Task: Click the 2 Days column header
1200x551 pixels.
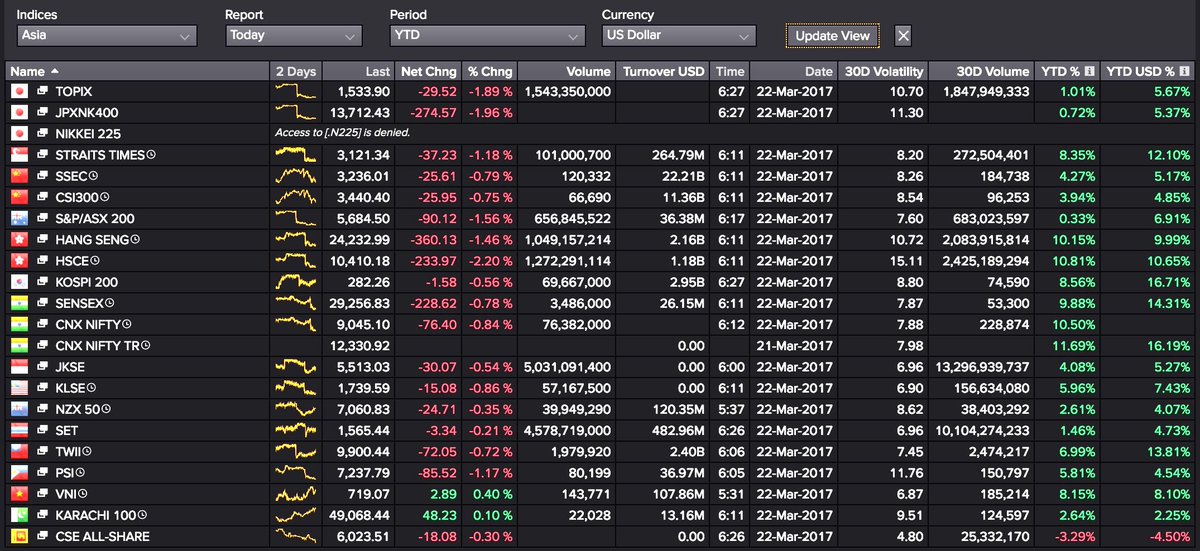Action: (x=296, y=71)
